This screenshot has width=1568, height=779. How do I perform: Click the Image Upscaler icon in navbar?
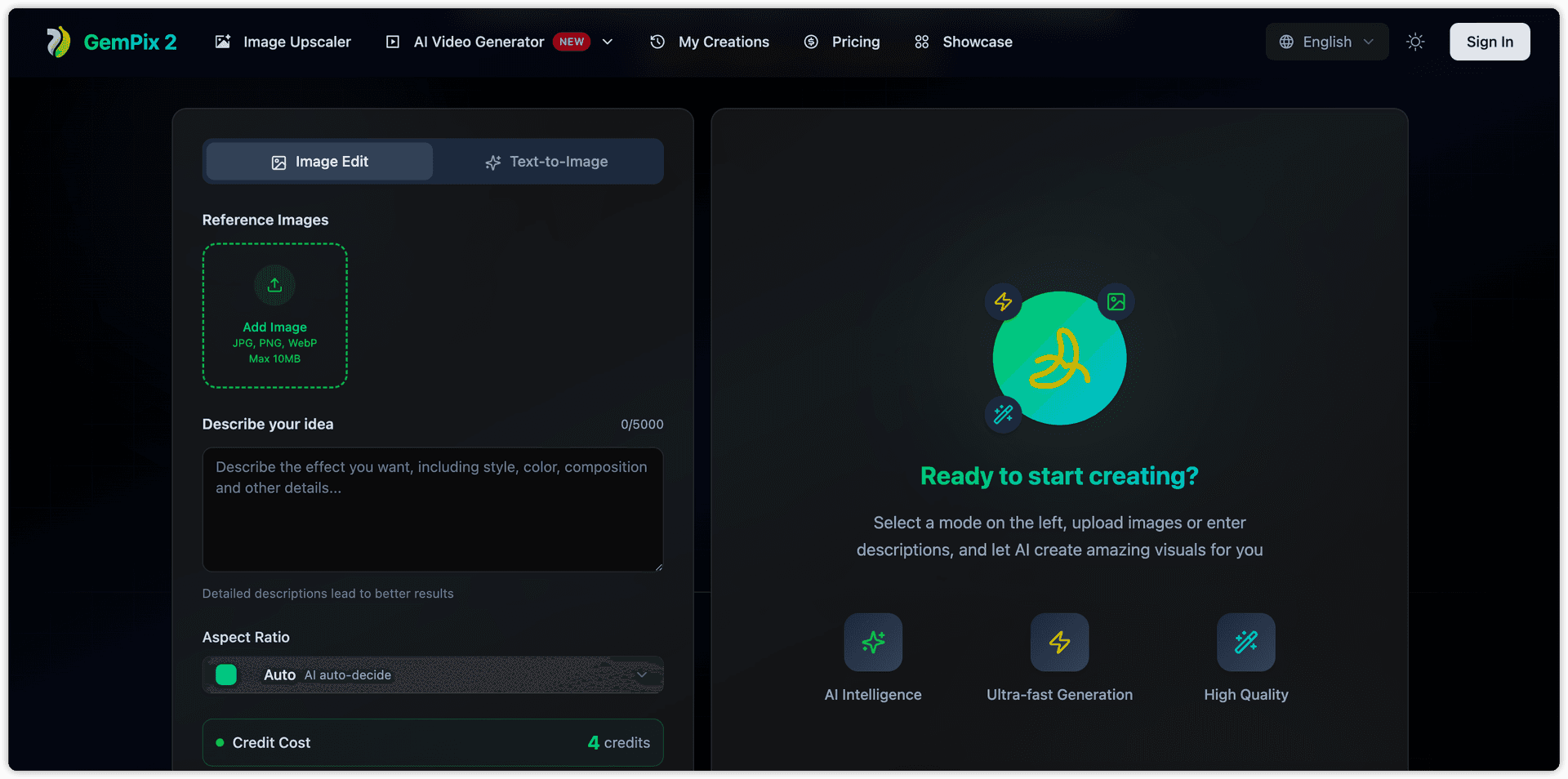(222, 42)
